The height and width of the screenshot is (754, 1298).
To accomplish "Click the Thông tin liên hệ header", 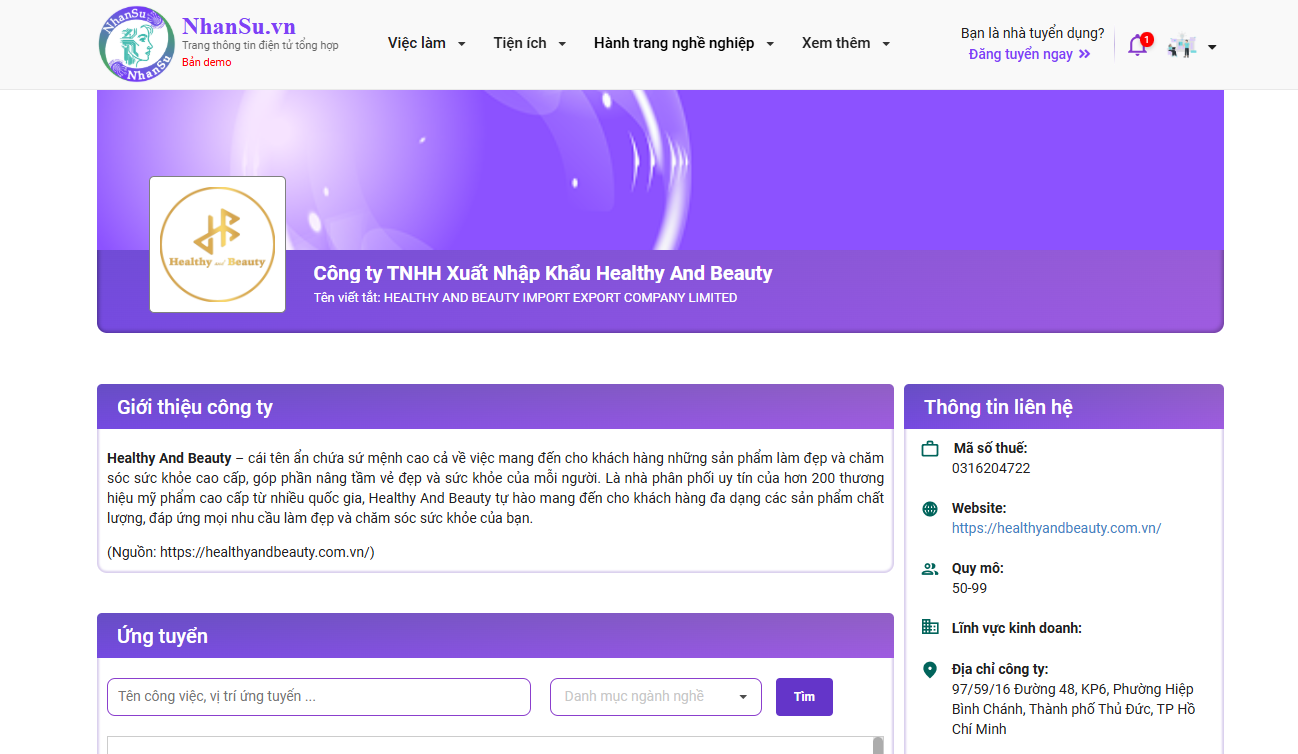I will pyautogui.click(x=1064, y=407).
